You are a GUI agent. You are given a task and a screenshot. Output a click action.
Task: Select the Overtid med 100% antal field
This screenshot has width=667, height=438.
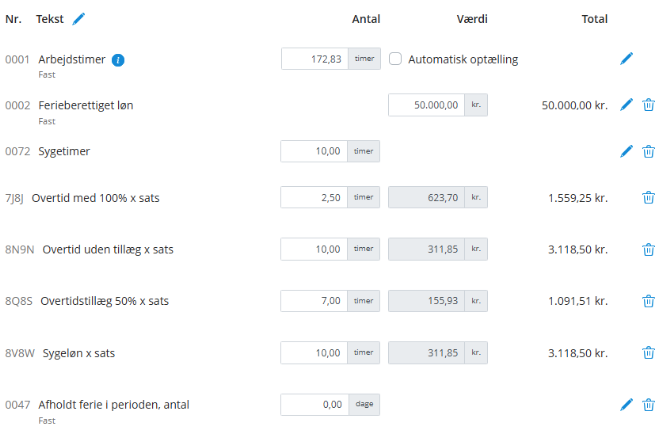click(x=315, y=198)
